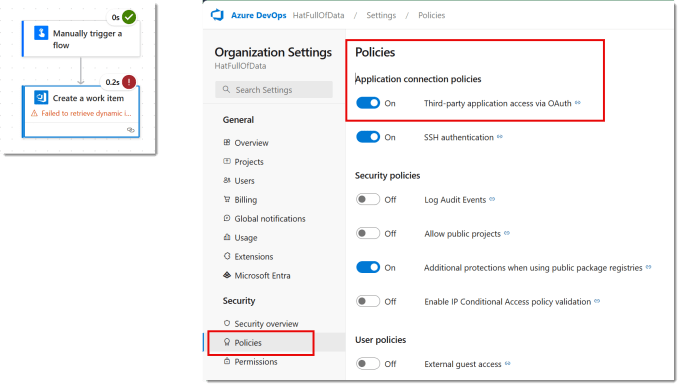Viewport: 680px width, 386px height.
Task: Click the red error badge on Create a work item
Action: 129,82
